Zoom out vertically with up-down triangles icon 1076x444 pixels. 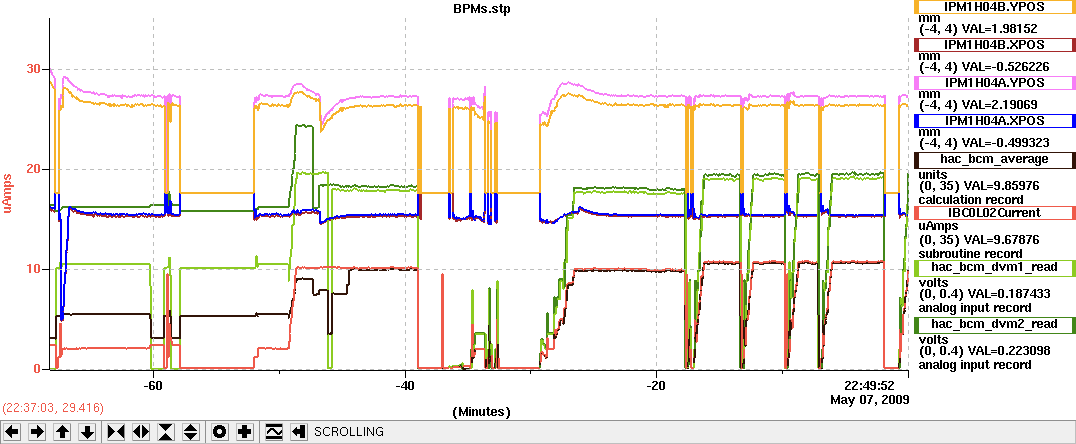coord(191,432)
